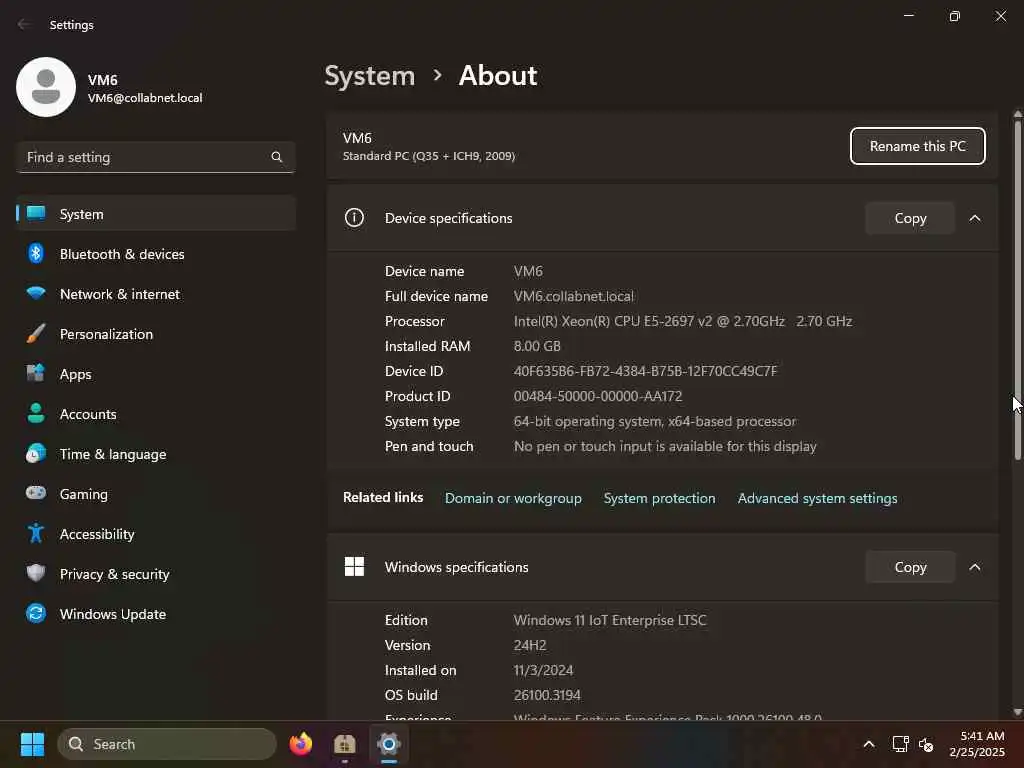Image resolution: width=1024 pixels, height=768 pixels.
Task: Click the OS build value 26100.3194
Action: (547, 695)
